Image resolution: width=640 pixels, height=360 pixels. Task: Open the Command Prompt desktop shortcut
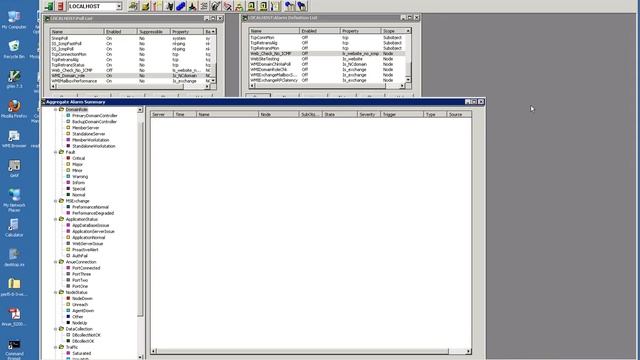[x=14, y=349]
